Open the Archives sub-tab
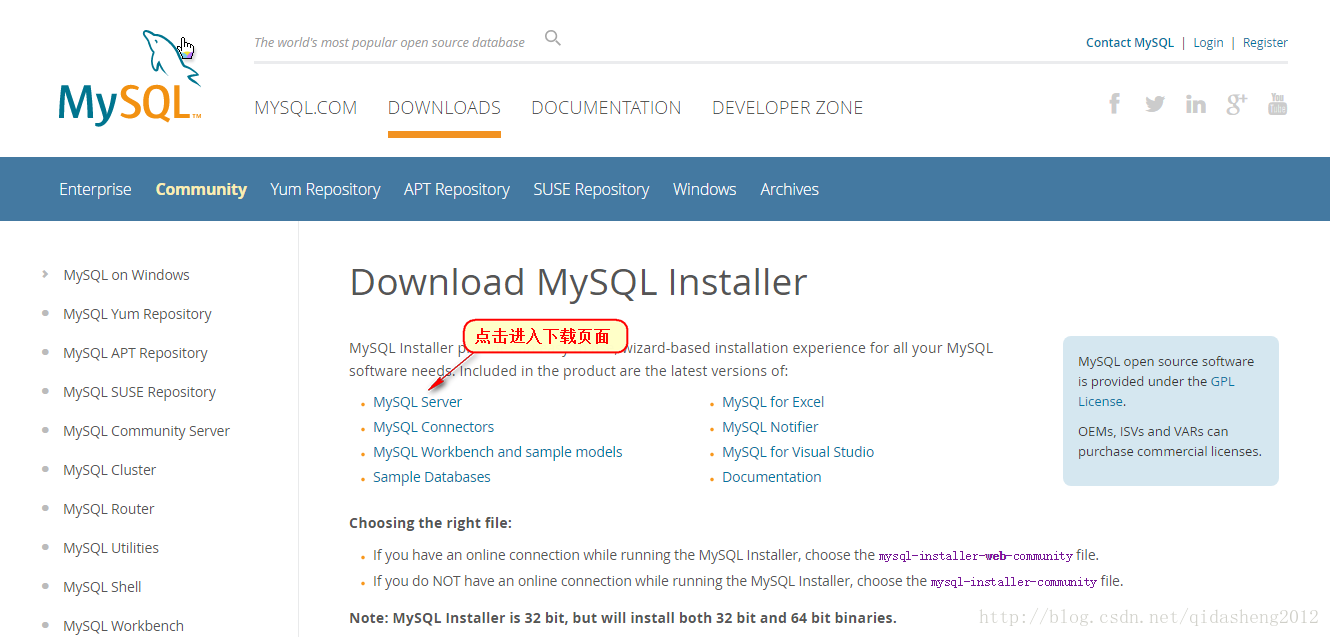The height and width of the screenshot is (637, 1330). 789,189
